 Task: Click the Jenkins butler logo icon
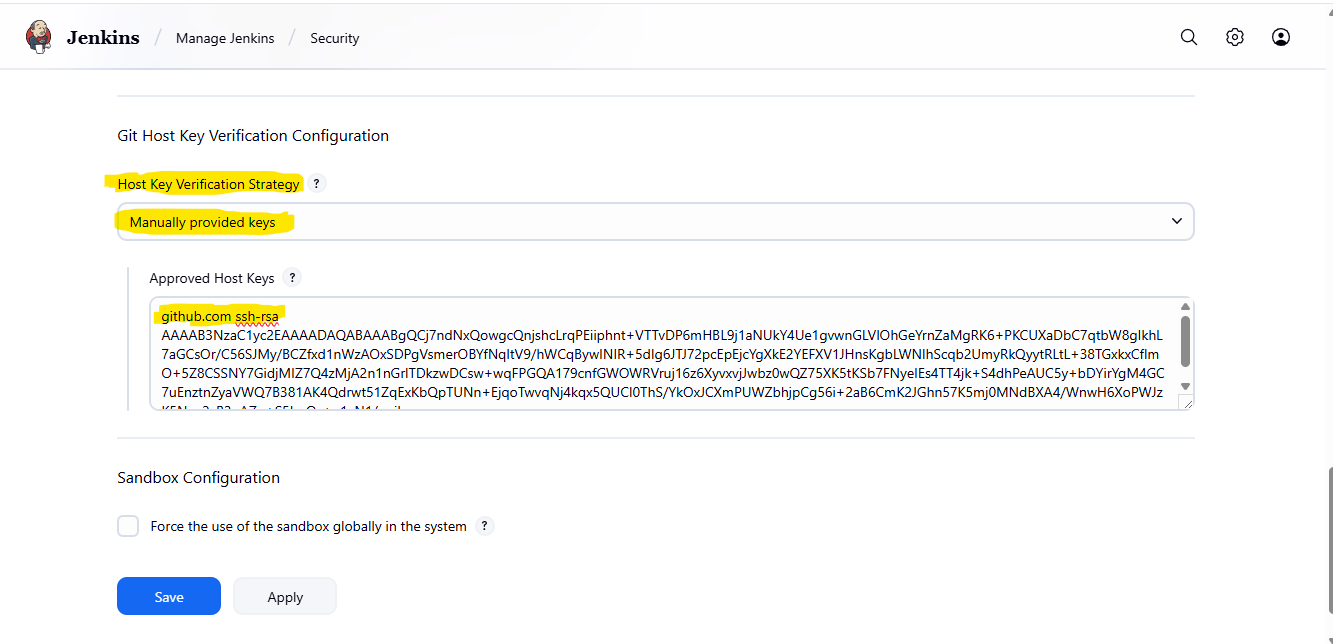39,37
